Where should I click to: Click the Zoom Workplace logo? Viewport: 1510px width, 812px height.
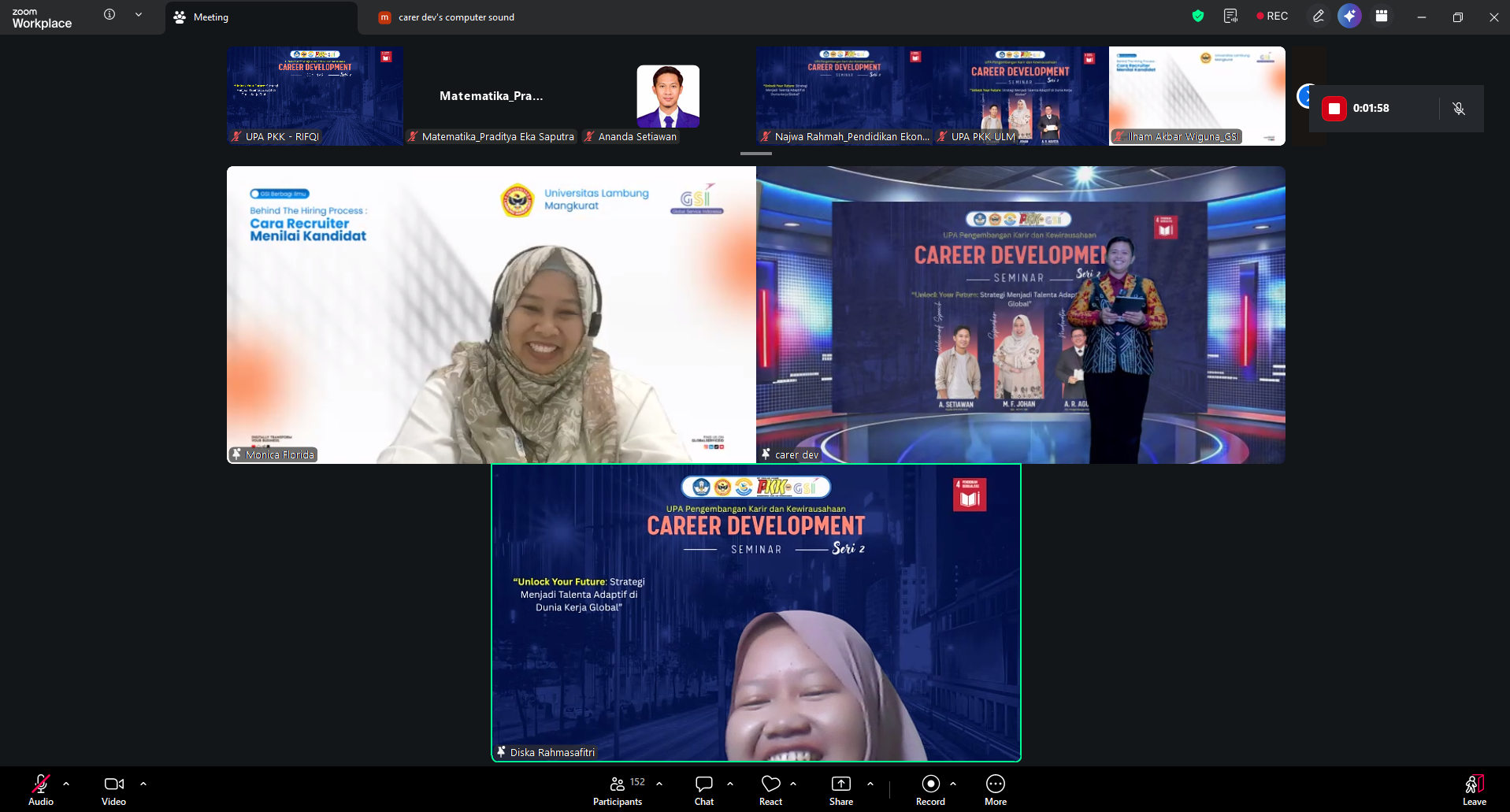[x=42, y=17]
